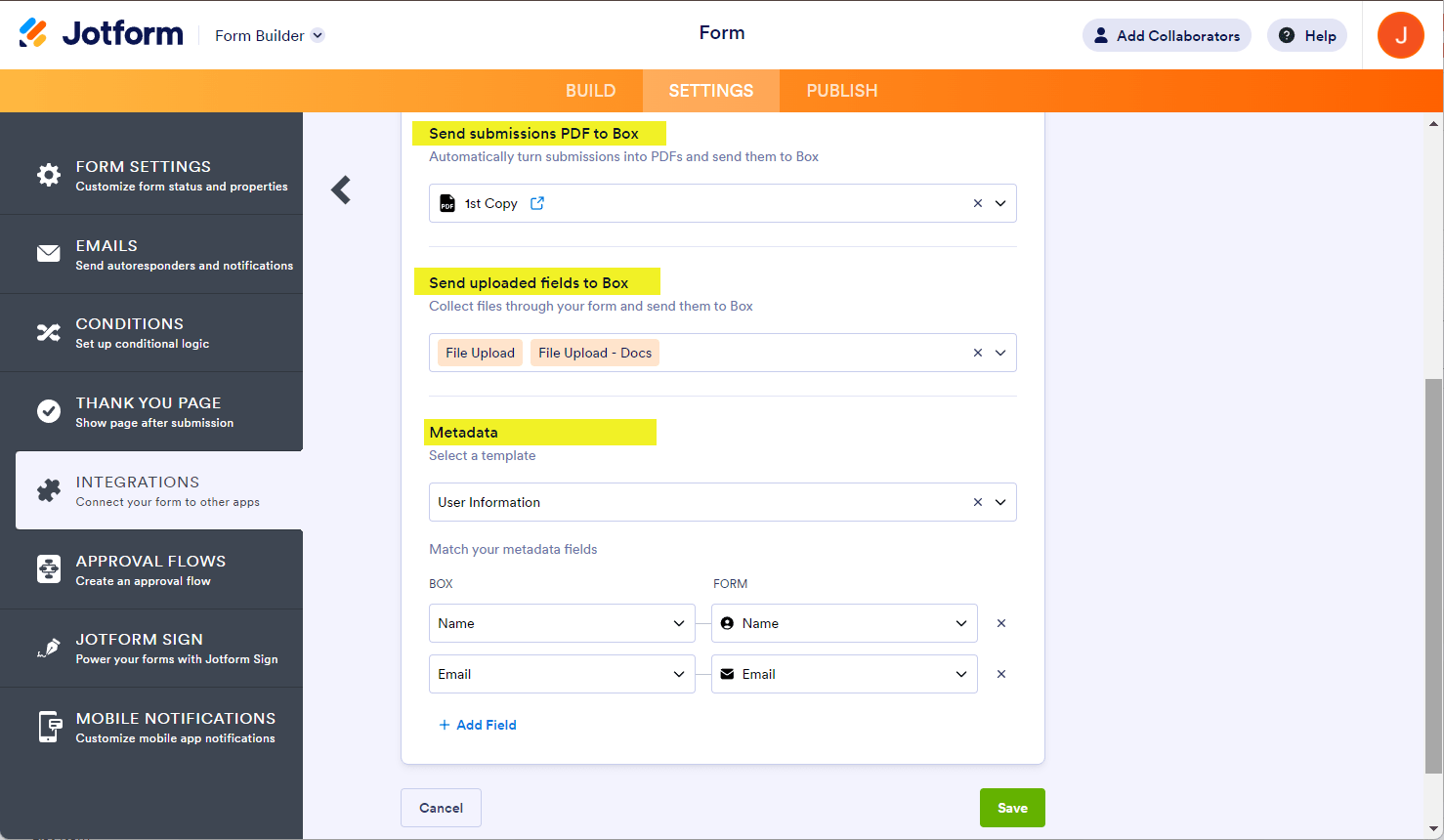Open 1st Copy PDF external link icon
This screenshot has width=1444, height=840.
[537, 203]
